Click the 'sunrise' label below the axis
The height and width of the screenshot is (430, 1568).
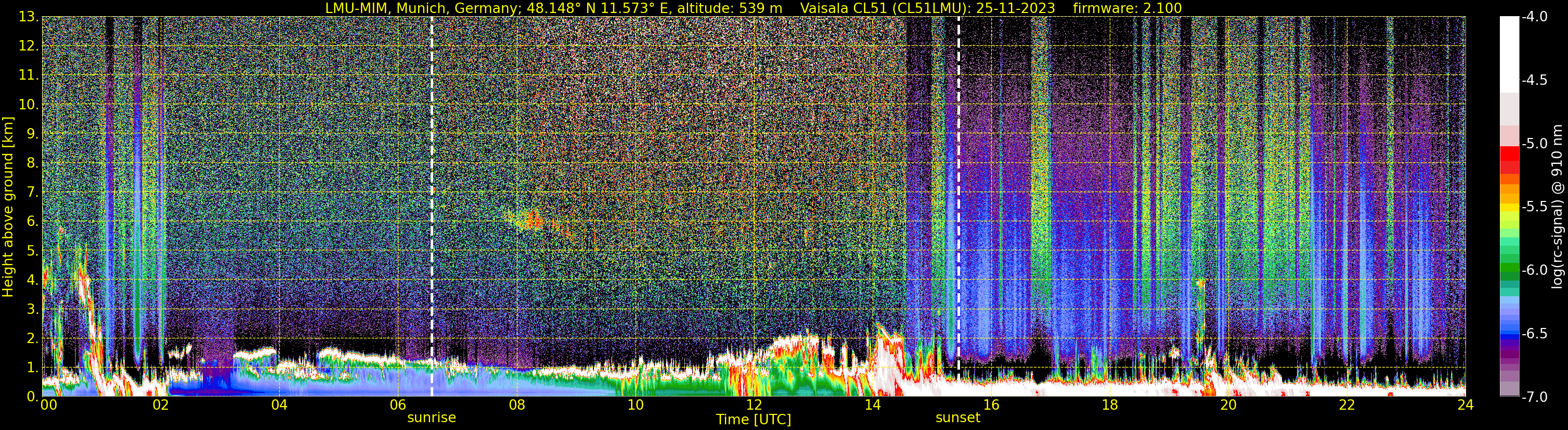432,418
